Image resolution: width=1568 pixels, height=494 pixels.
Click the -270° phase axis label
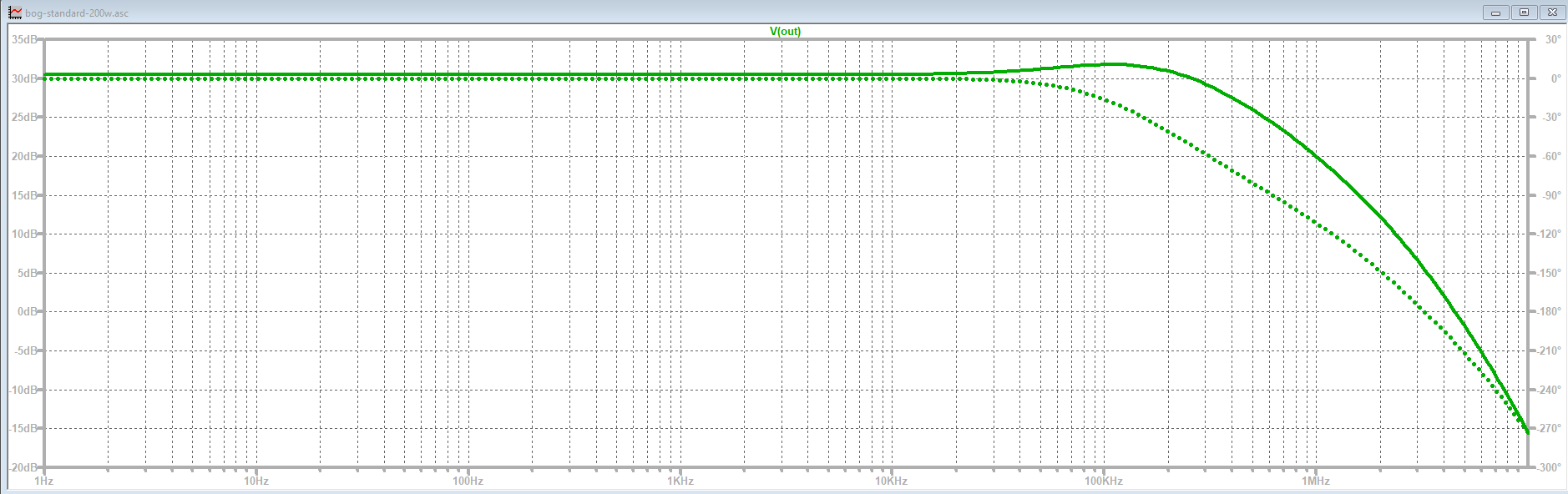(1550, 428)
